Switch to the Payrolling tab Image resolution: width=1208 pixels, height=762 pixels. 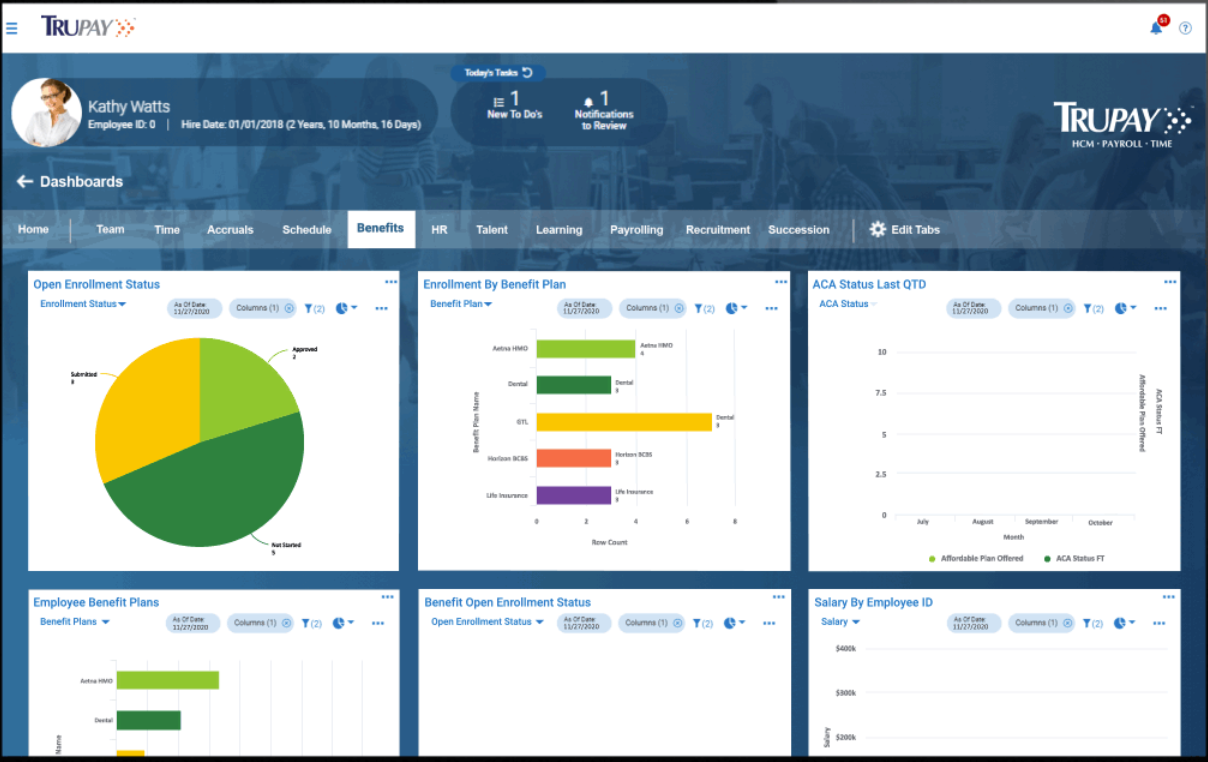point(636,229)
